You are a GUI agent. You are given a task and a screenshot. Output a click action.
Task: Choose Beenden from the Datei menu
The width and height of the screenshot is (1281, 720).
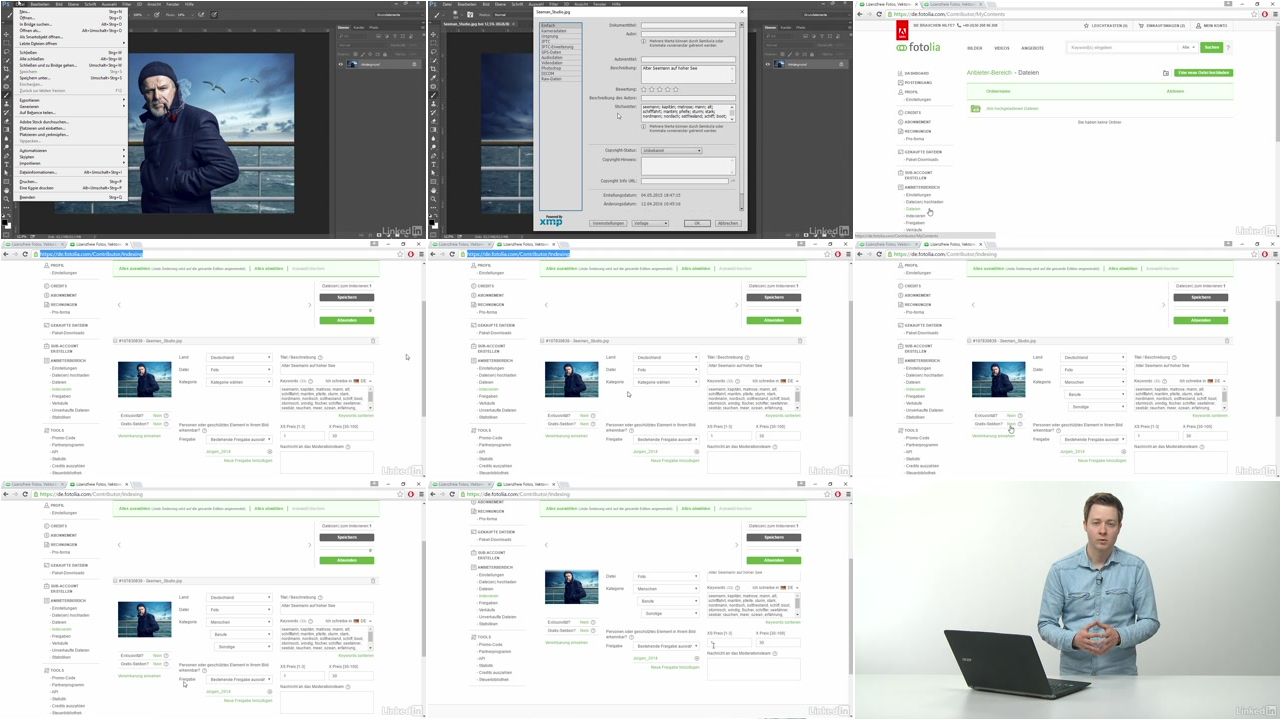coord(70,197)
